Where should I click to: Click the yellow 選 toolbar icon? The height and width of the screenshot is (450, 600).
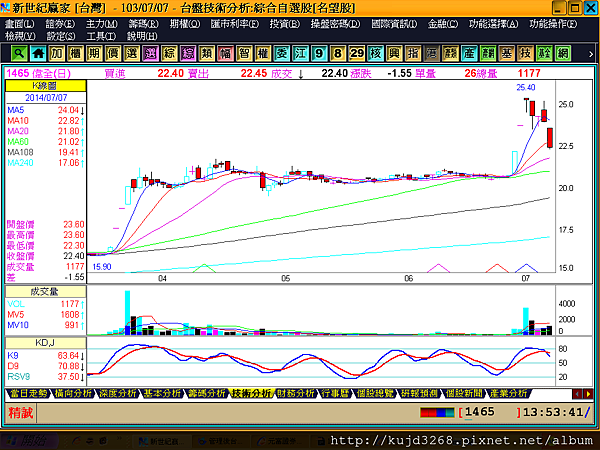132,53
